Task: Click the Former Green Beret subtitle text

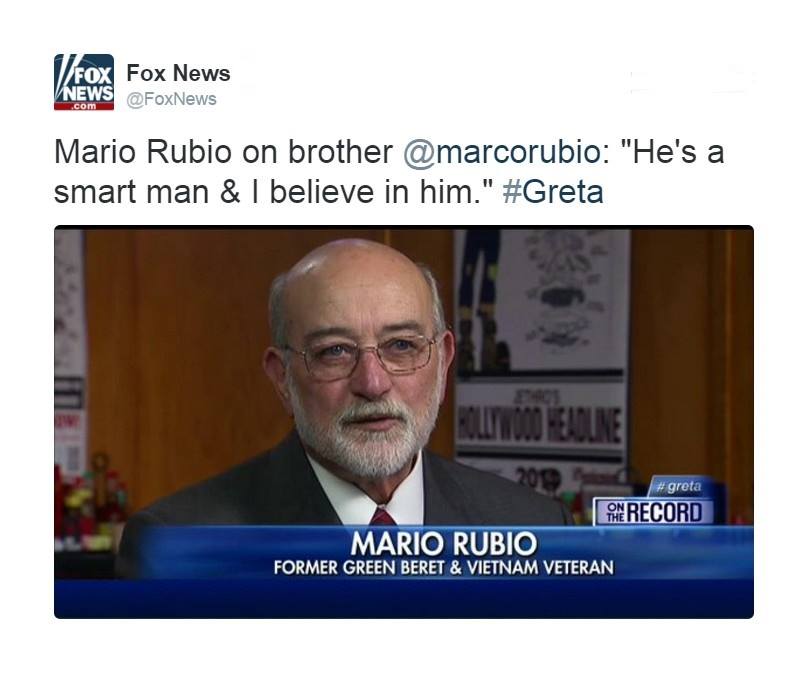Action: 444,568
